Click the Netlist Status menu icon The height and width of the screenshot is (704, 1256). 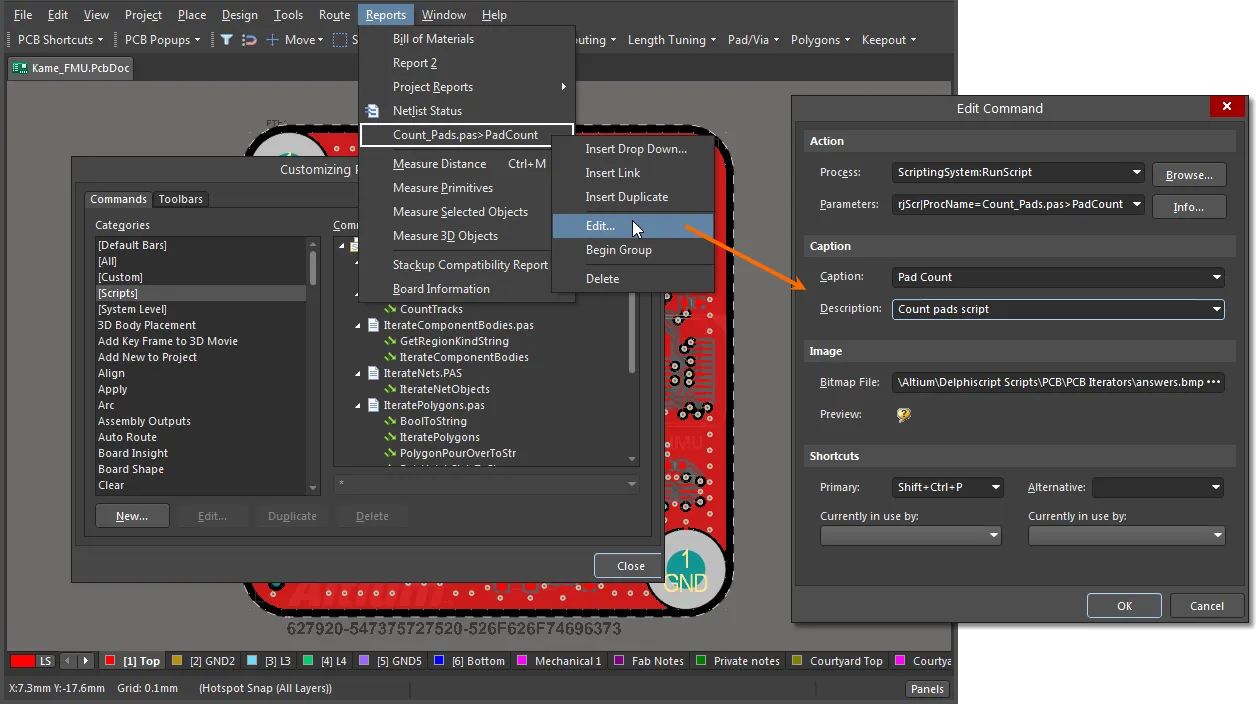pyautogui.click(x=373, y=111)
